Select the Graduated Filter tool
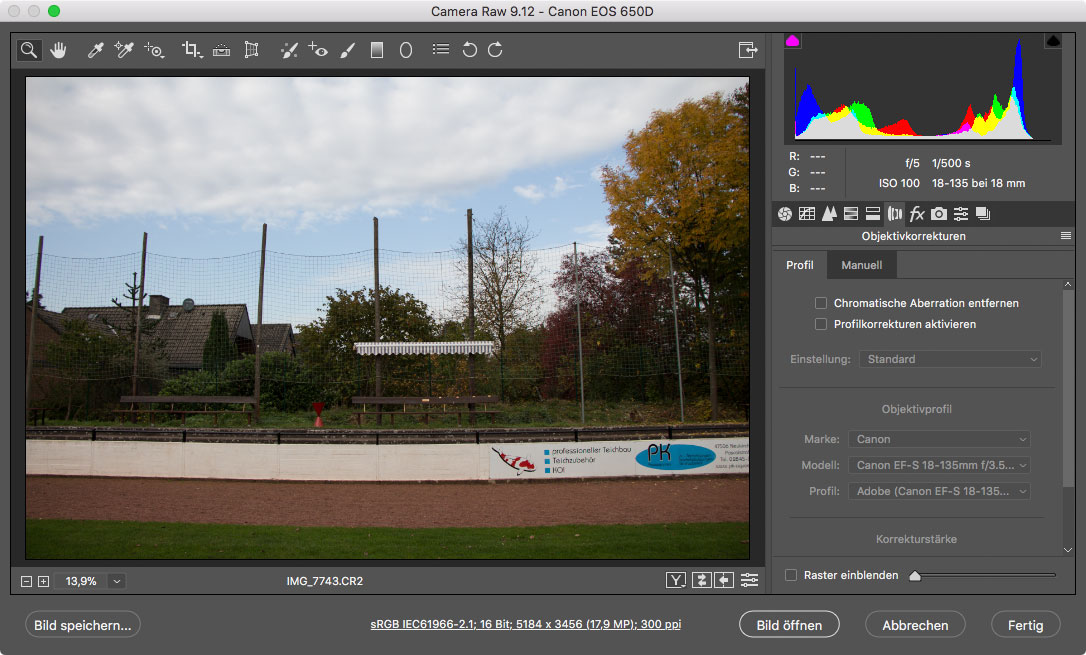 point(377,50)
